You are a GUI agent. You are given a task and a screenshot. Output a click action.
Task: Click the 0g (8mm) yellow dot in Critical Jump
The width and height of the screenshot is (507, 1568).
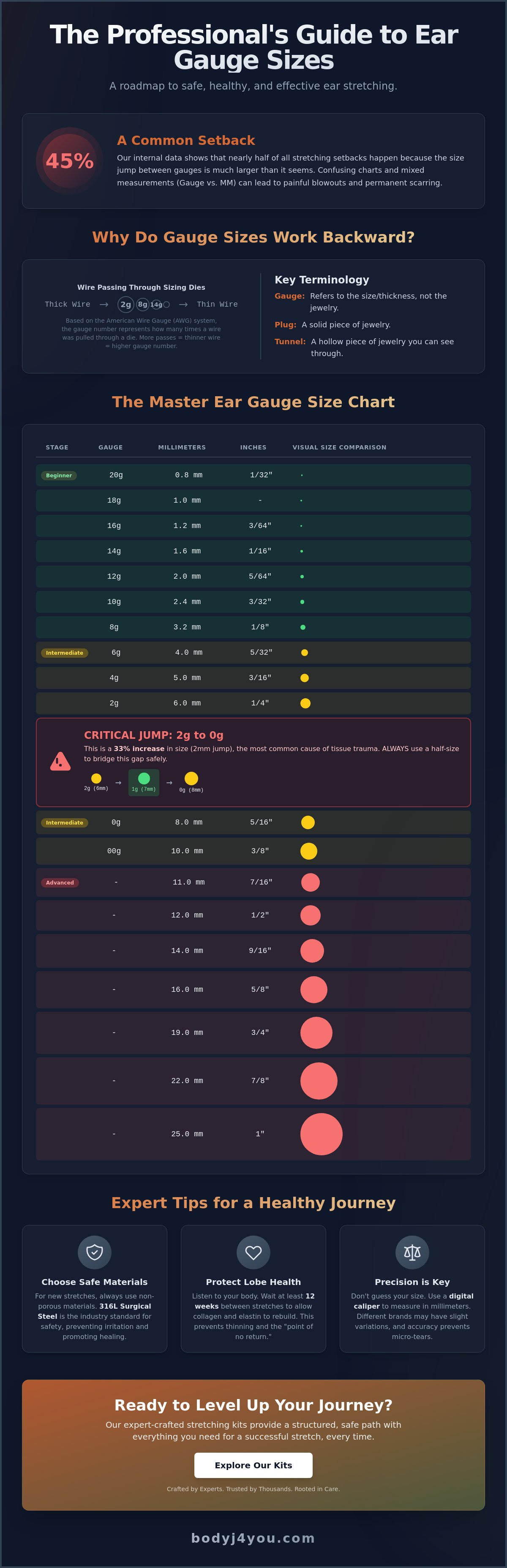pyautogui.click(x=191, y=779)
